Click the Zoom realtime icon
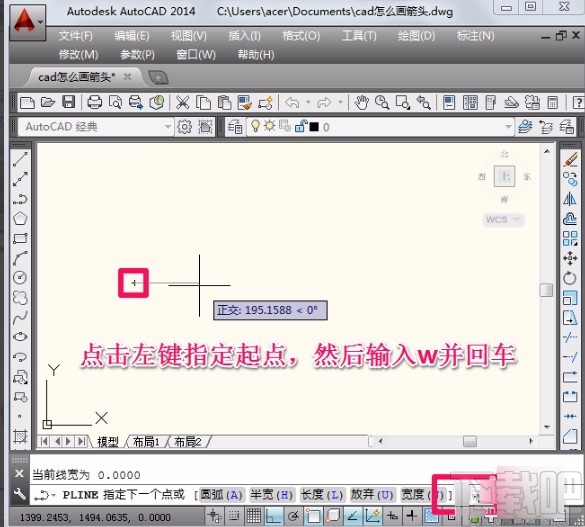The image size is (585, 527). (x=382, y=102)
